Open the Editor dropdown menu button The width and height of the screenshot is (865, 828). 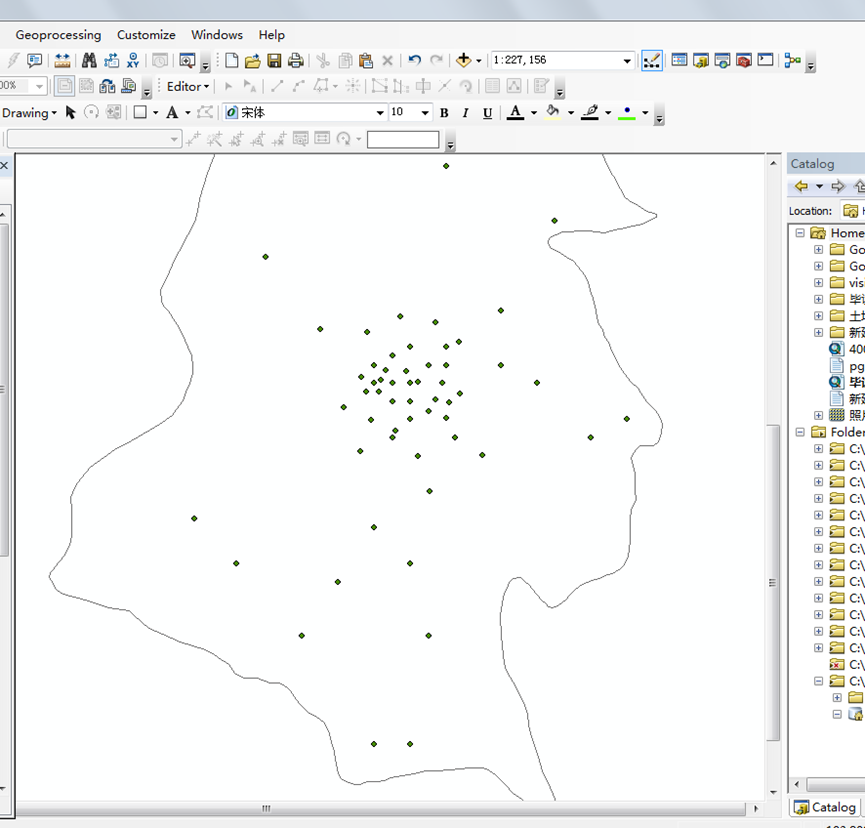coord(188,87)
